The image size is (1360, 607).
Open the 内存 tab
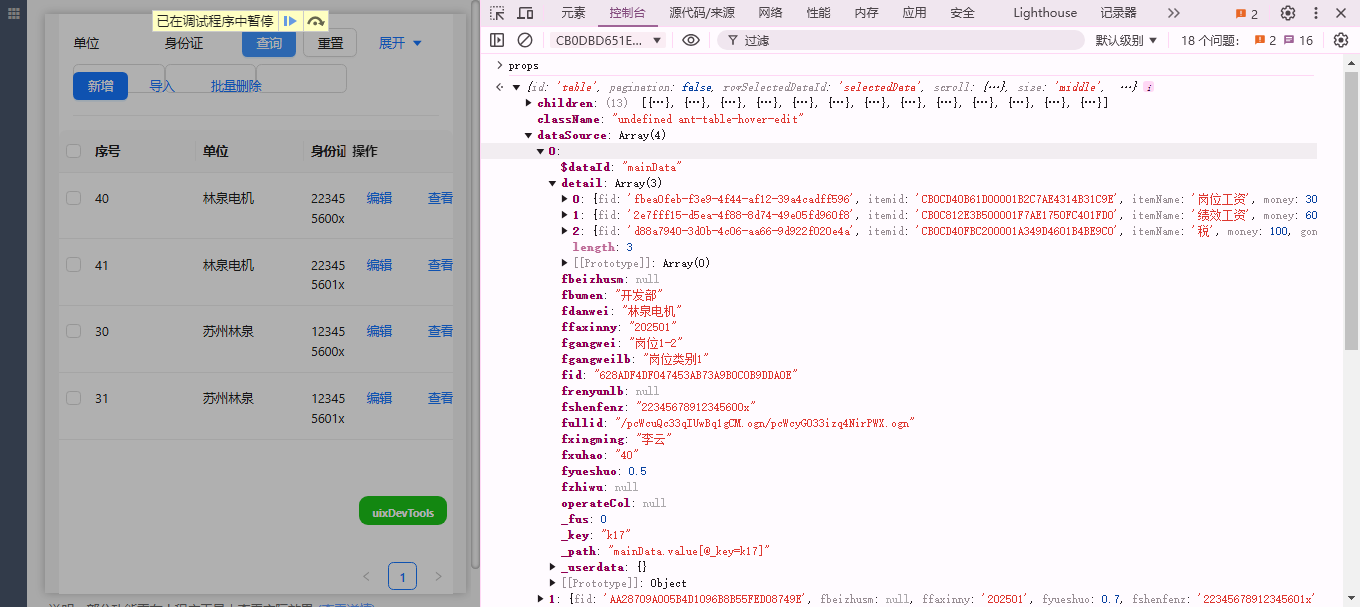pos(866,13)
